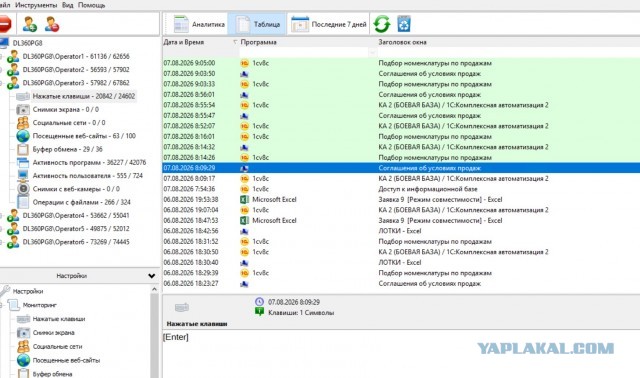
Task: Click the [Enter] keystroke text area
Action: pyautogui.click(x=401, y=354)
